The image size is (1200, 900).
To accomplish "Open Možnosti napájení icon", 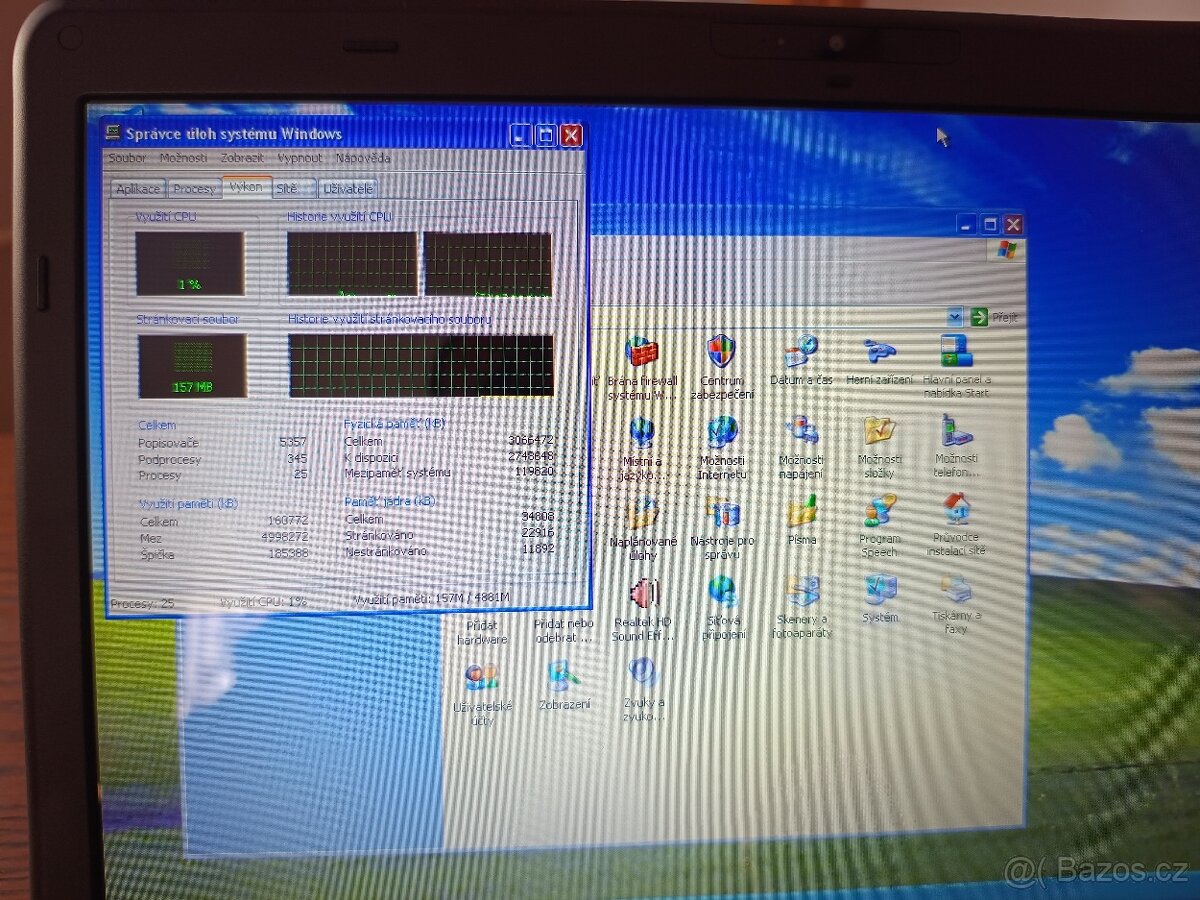I will tap(801, 432).
